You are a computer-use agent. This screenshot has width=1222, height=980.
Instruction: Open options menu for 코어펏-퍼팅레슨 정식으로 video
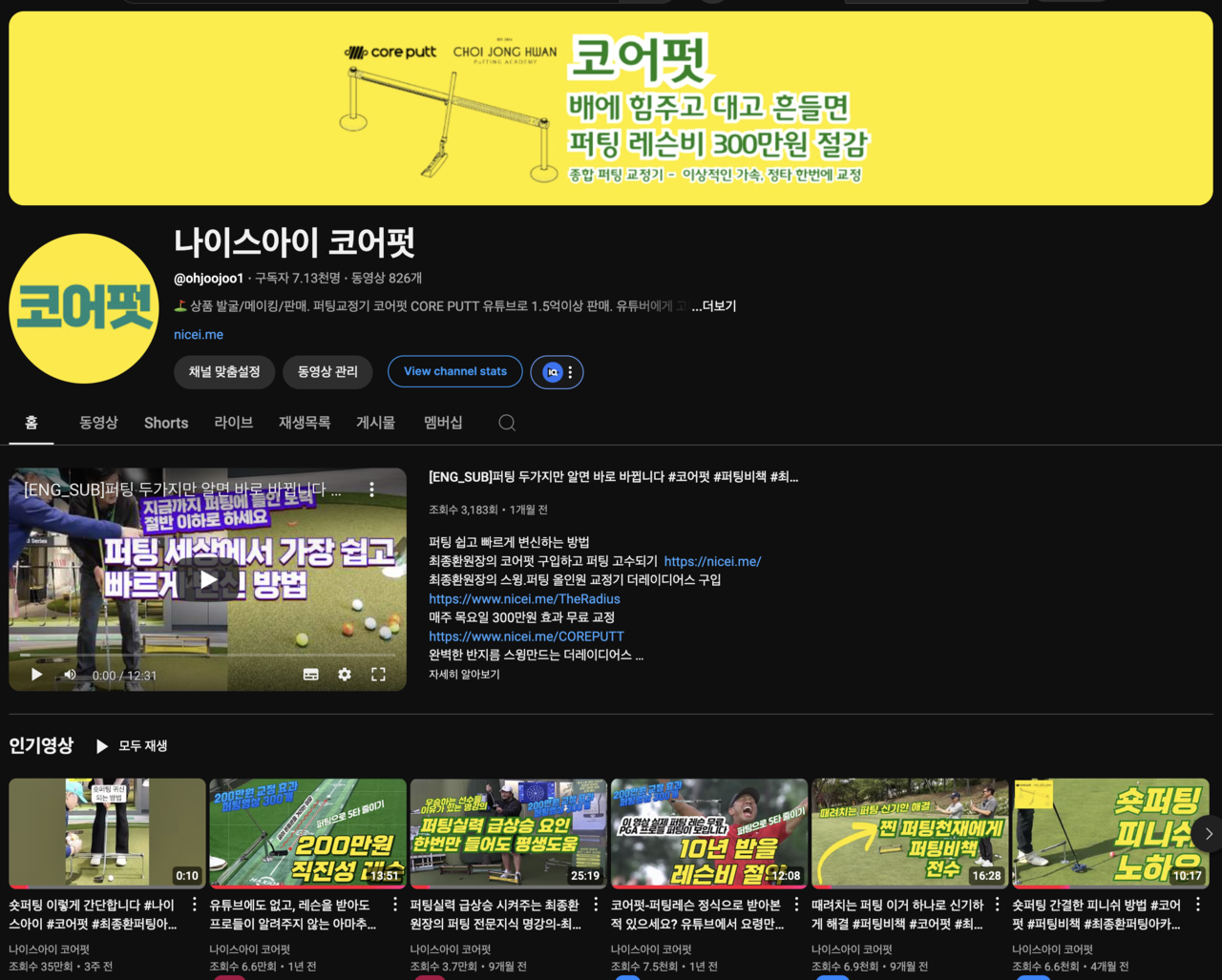point(796,905)
